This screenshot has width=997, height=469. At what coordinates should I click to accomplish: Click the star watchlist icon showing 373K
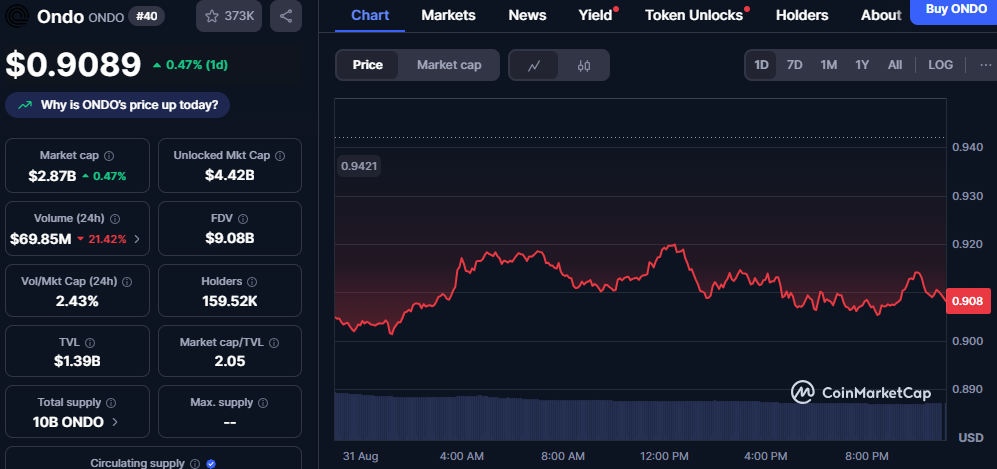(x=228, y=16)
